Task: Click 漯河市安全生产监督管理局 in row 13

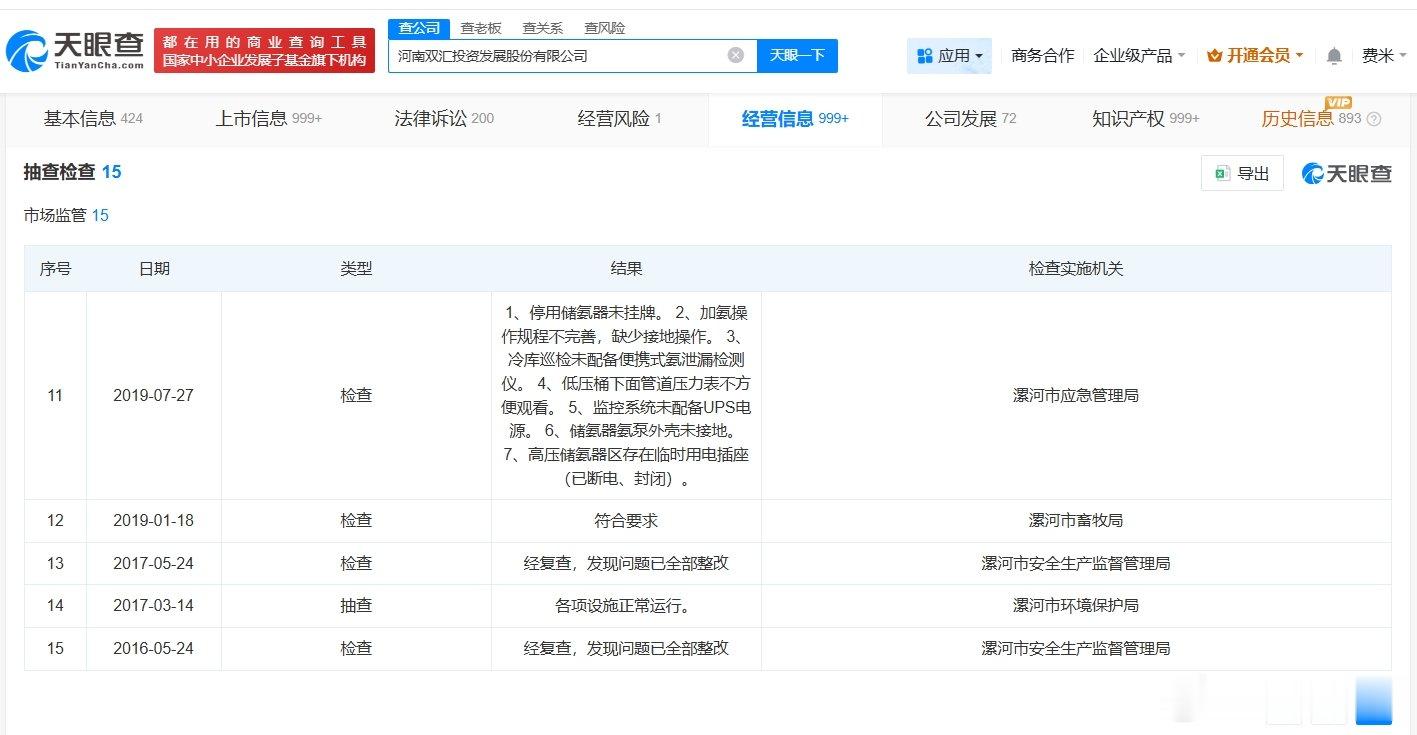Action: pos(1076,564)
